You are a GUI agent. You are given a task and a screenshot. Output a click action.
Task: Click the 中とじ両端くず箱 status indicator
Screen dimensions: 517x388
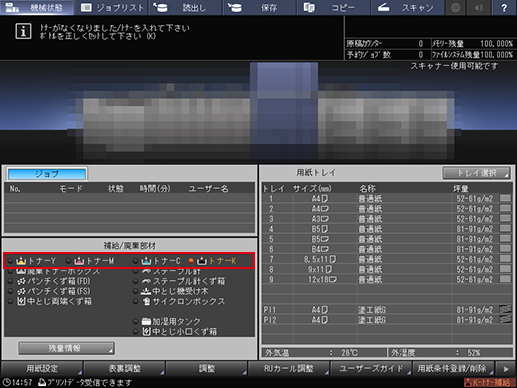pyautogui.click(x=10, y=301)
